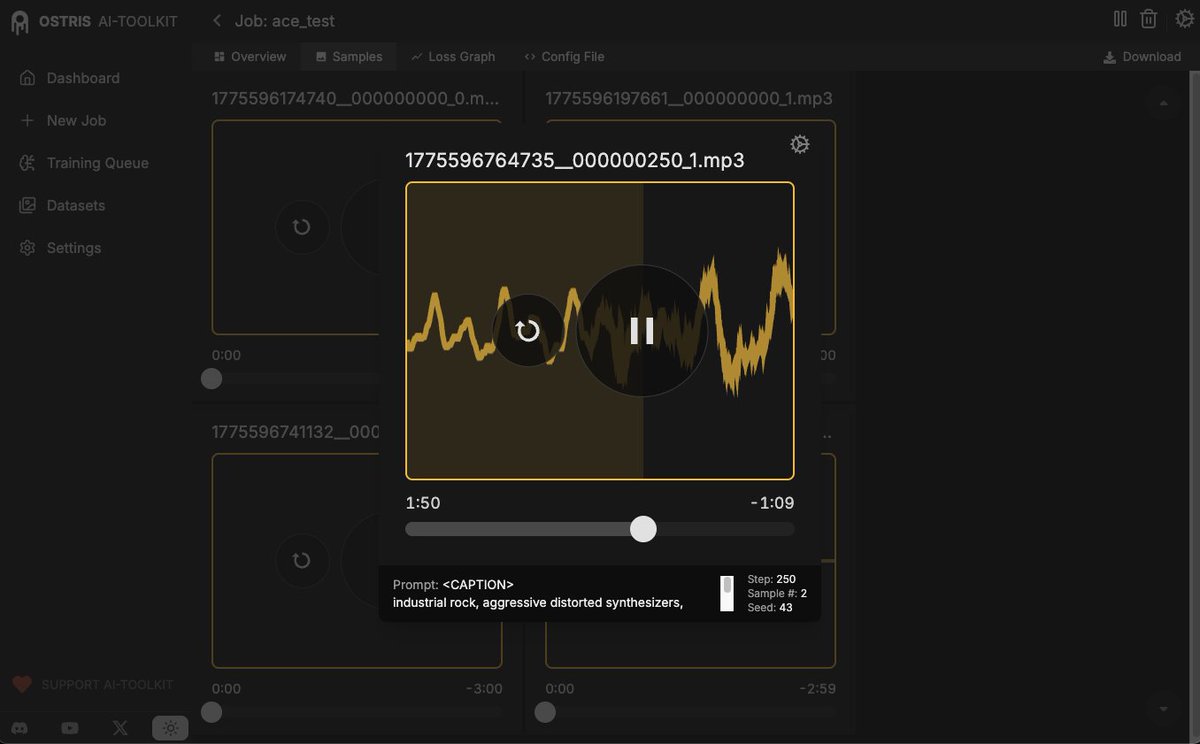Click the Ostris AI-Toolkit logo
Screen dimensions: 1200x744
[94, 21]
